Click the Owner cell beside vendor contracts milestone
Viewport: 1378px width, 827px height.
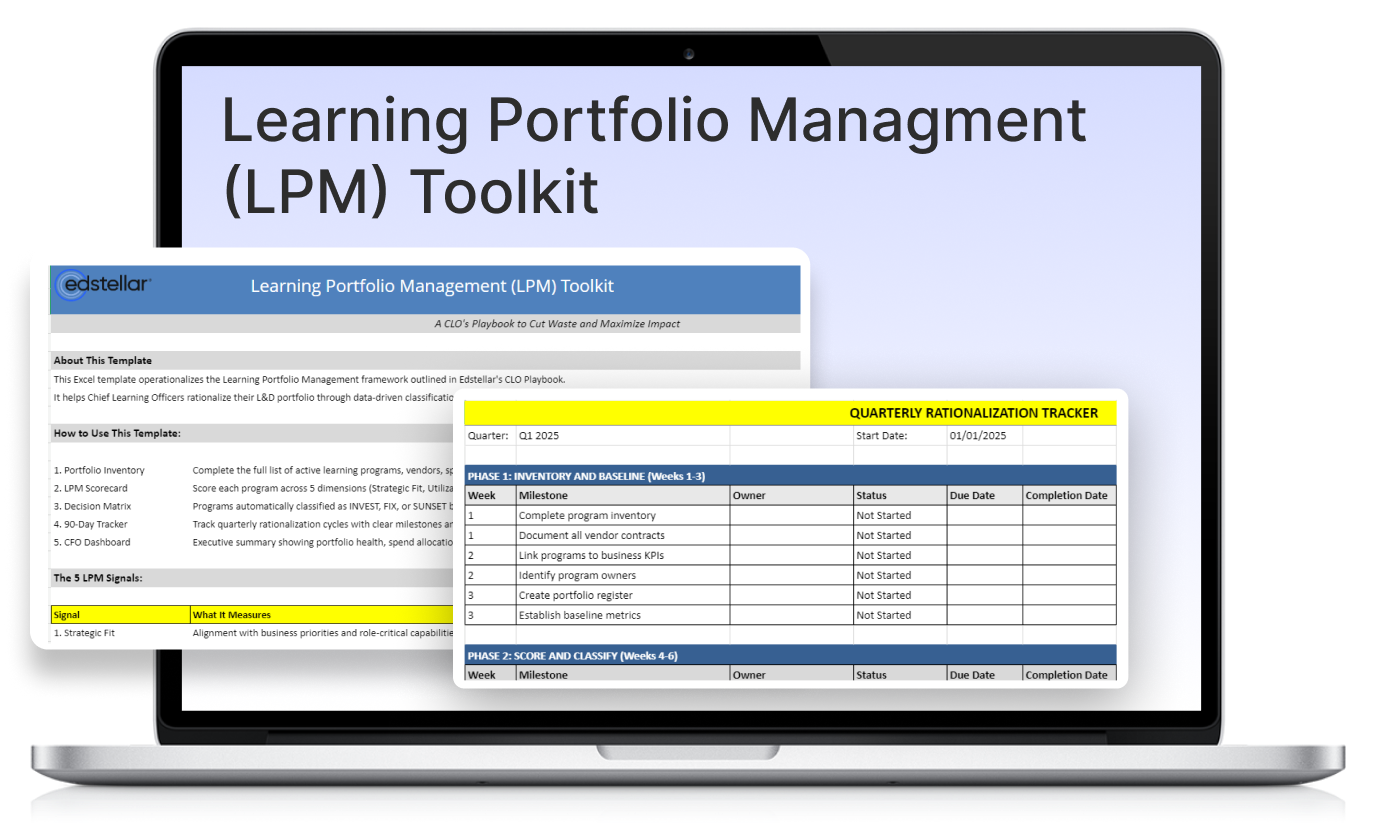tap(791, 535)
